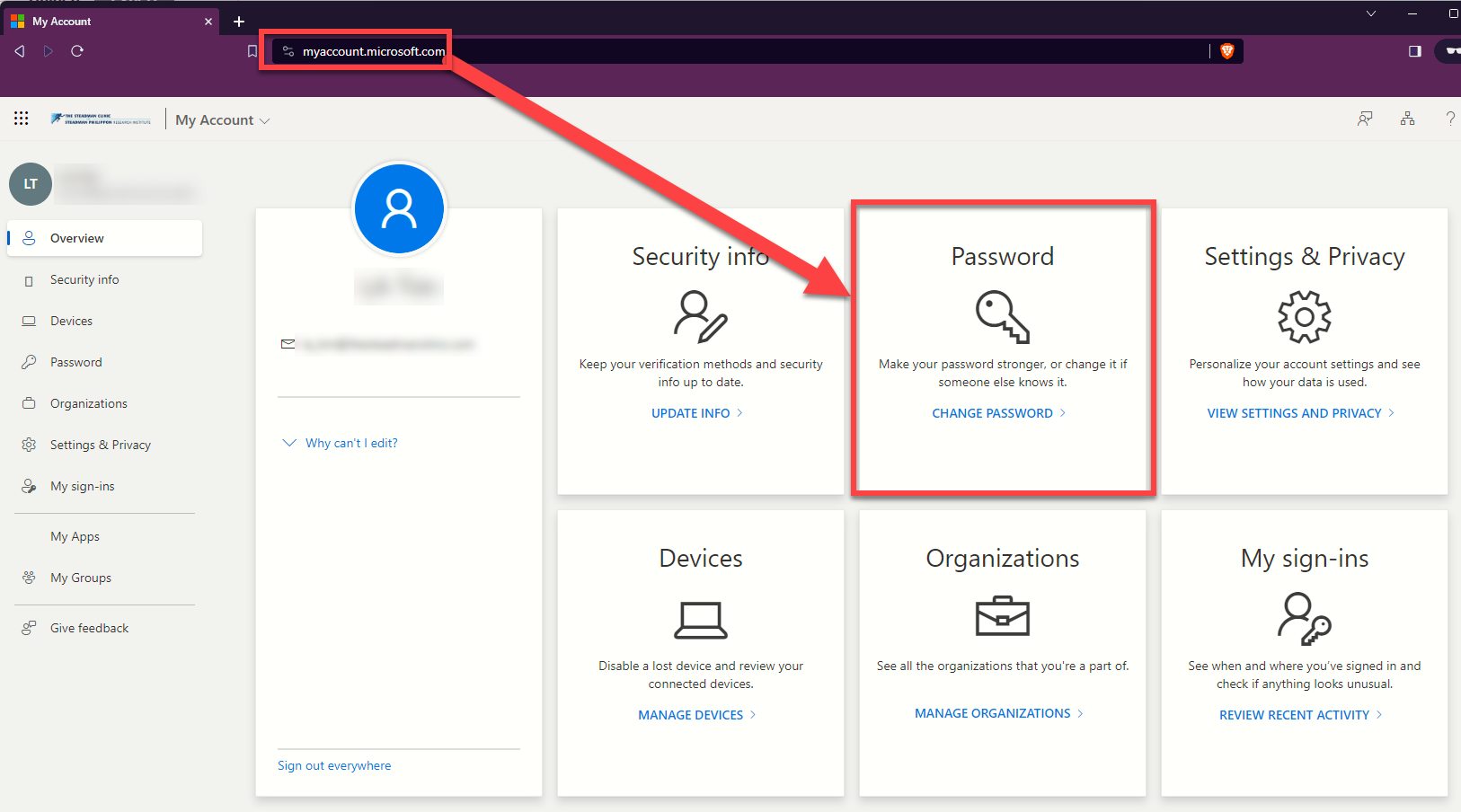Click the Organizations card heading

[x=1003, y=558]
